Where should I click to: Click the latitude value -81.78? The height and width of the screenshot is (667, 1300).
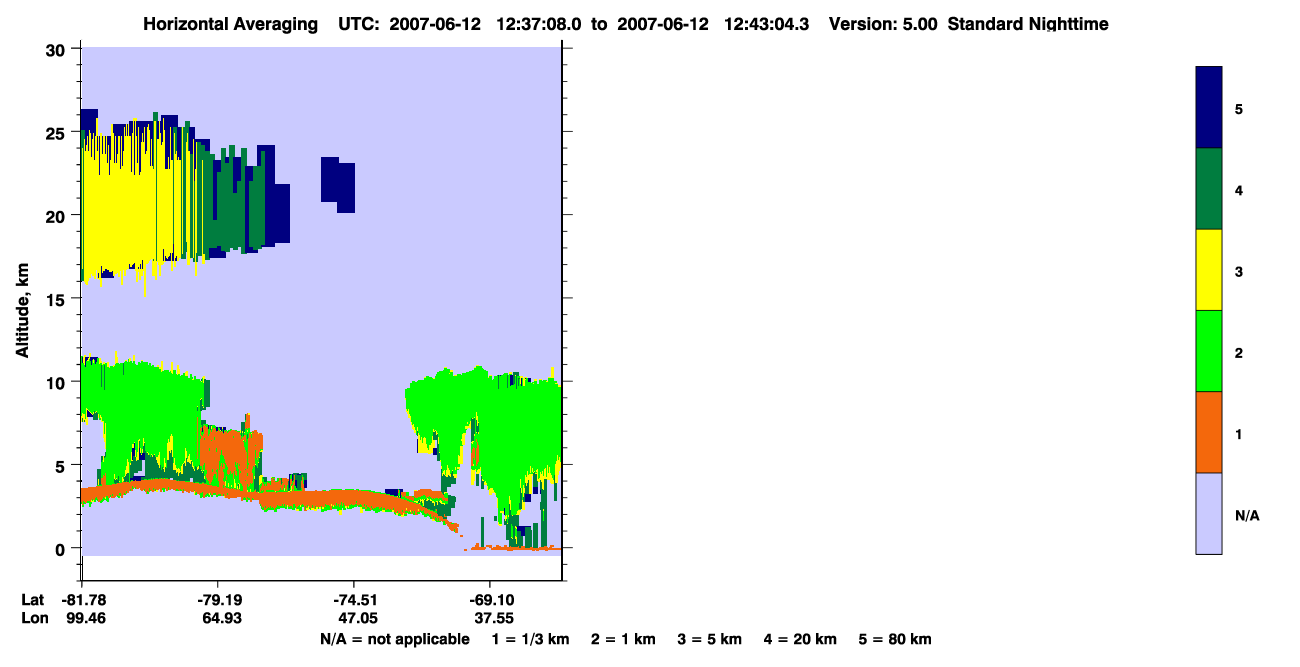pos(82,600)
